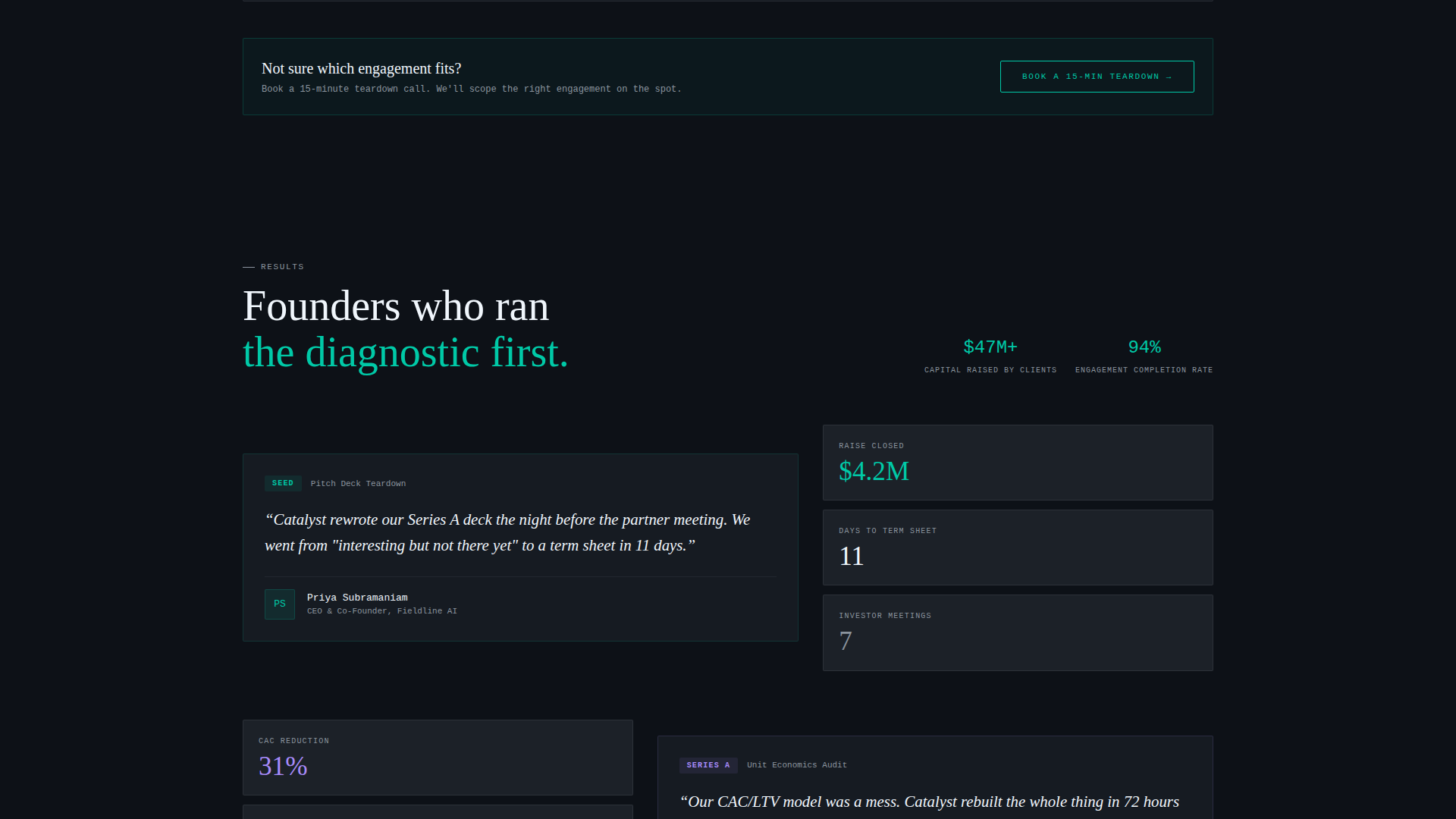Click the Investor Meetings value 7
1456x819 pixels.
pos(846,642)
